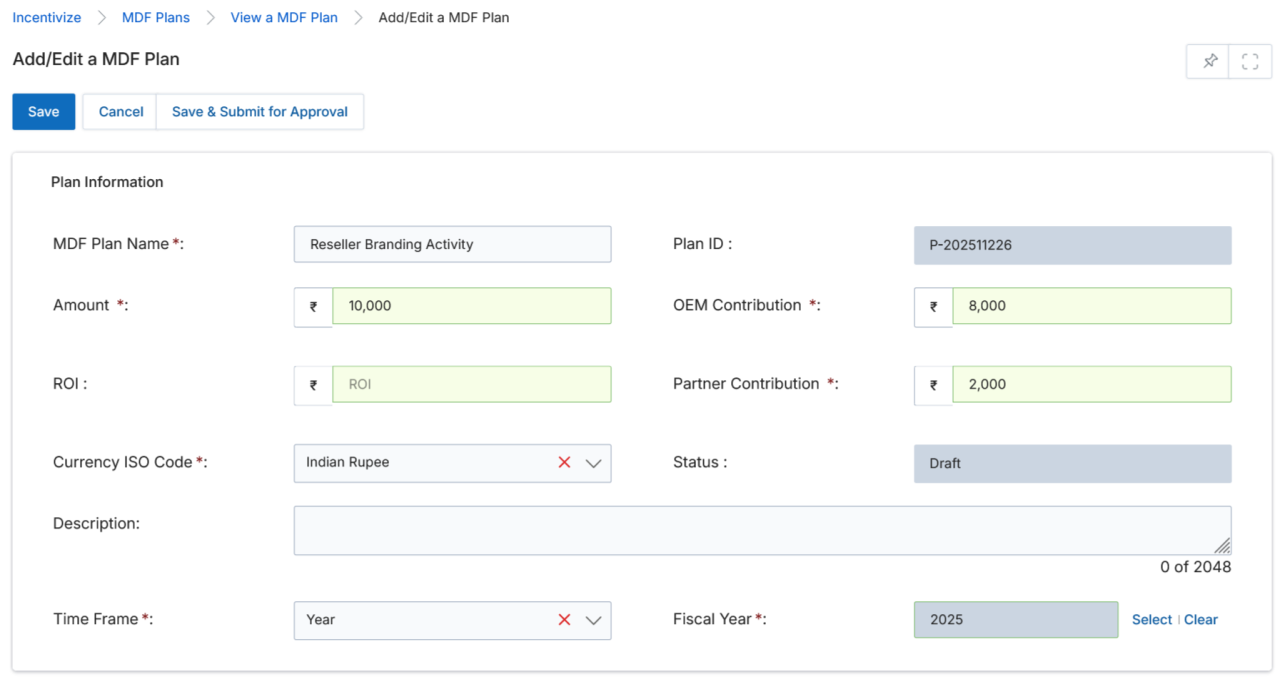Viewport: 1280px width, 679px height.
Task: Edit Partner Contribution value 2,000
Action: [1091, 384]
